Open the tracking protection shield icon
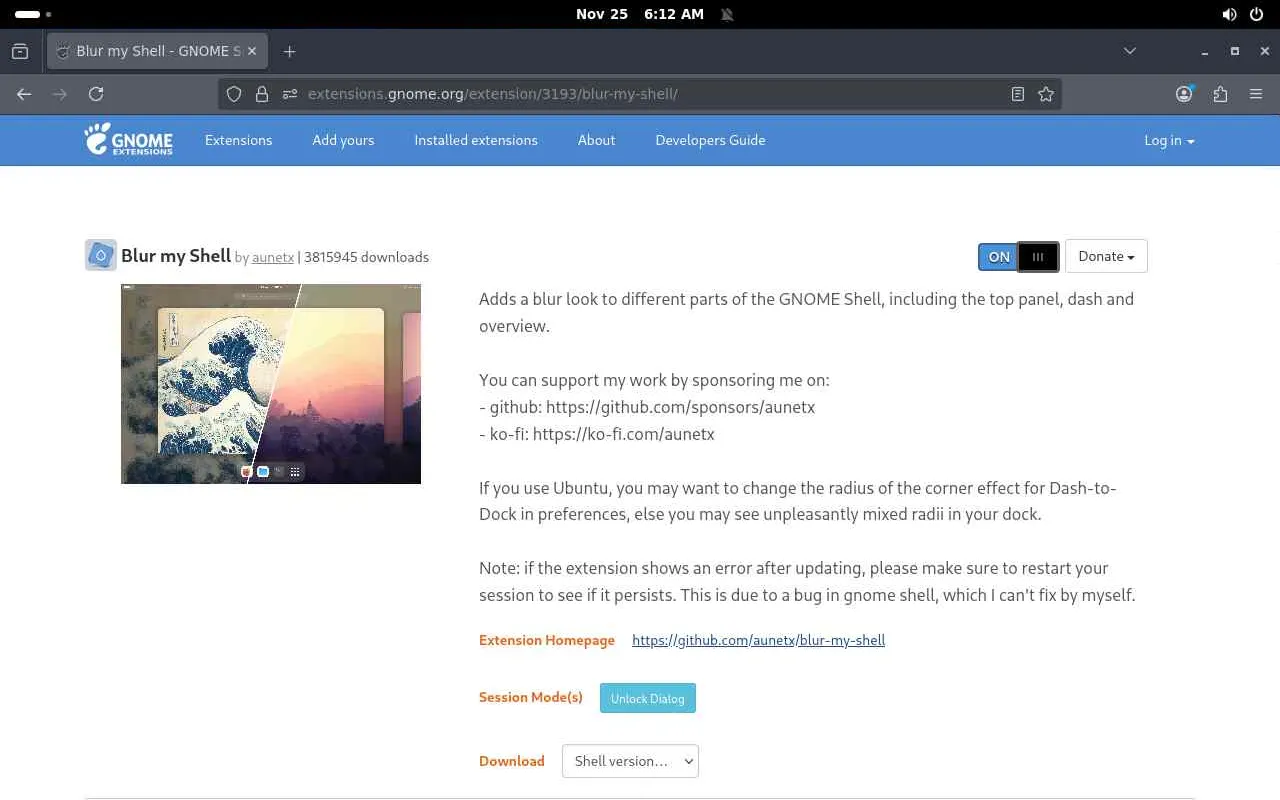 click(x=234, y=94)
